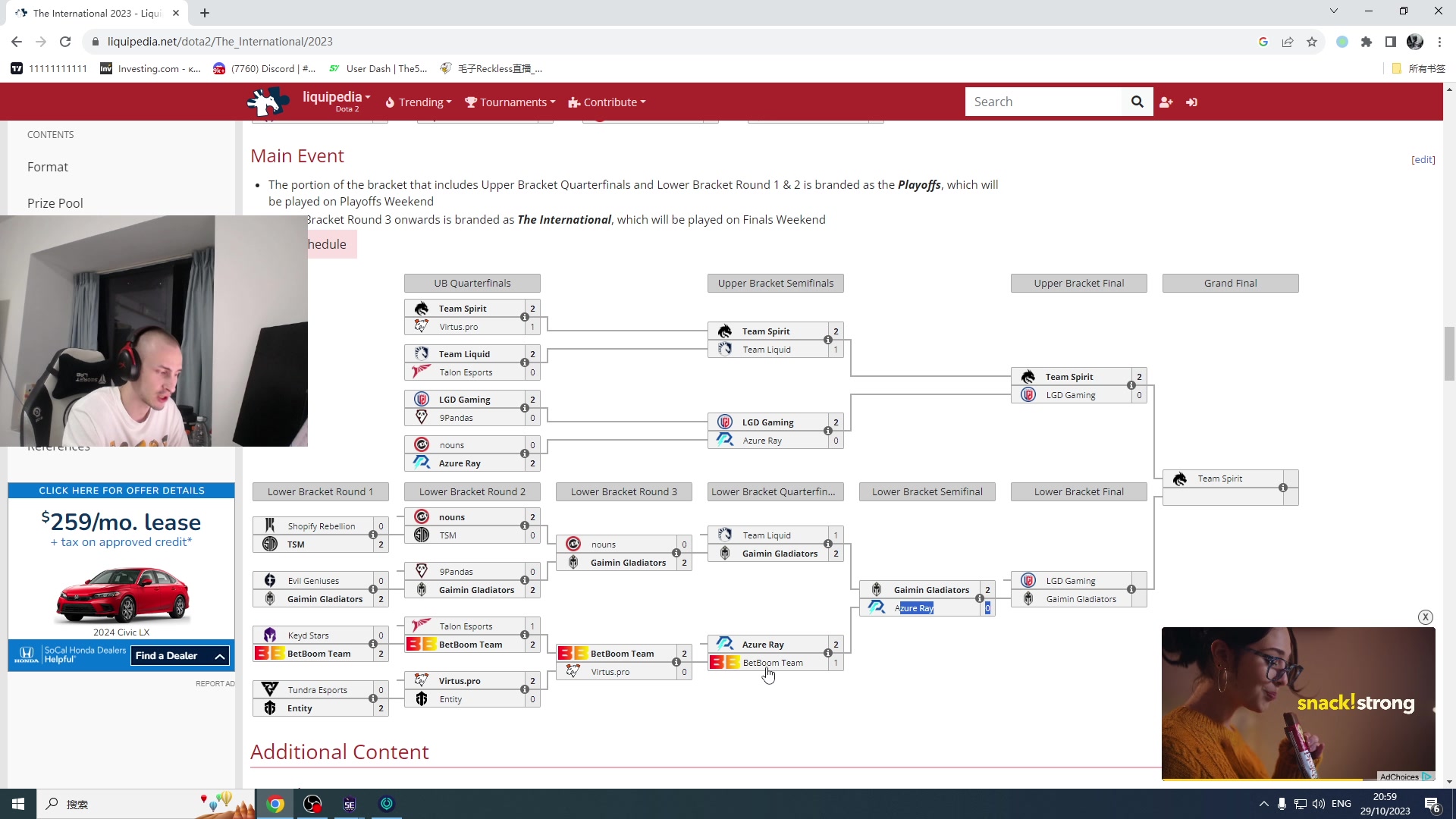
Task: Open match info for Lower Bracket Final
Action: 1131,589
